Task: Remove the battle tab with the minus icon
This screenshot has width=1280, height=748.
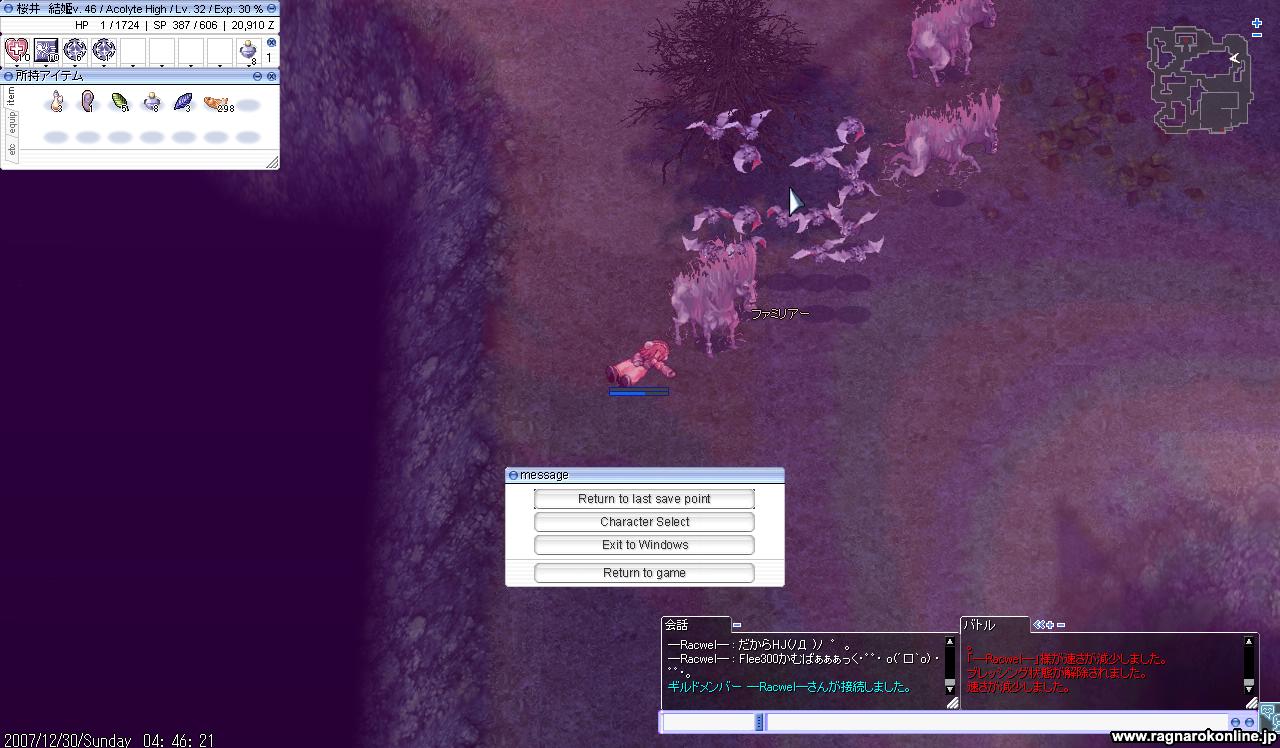Action: 1061,625
